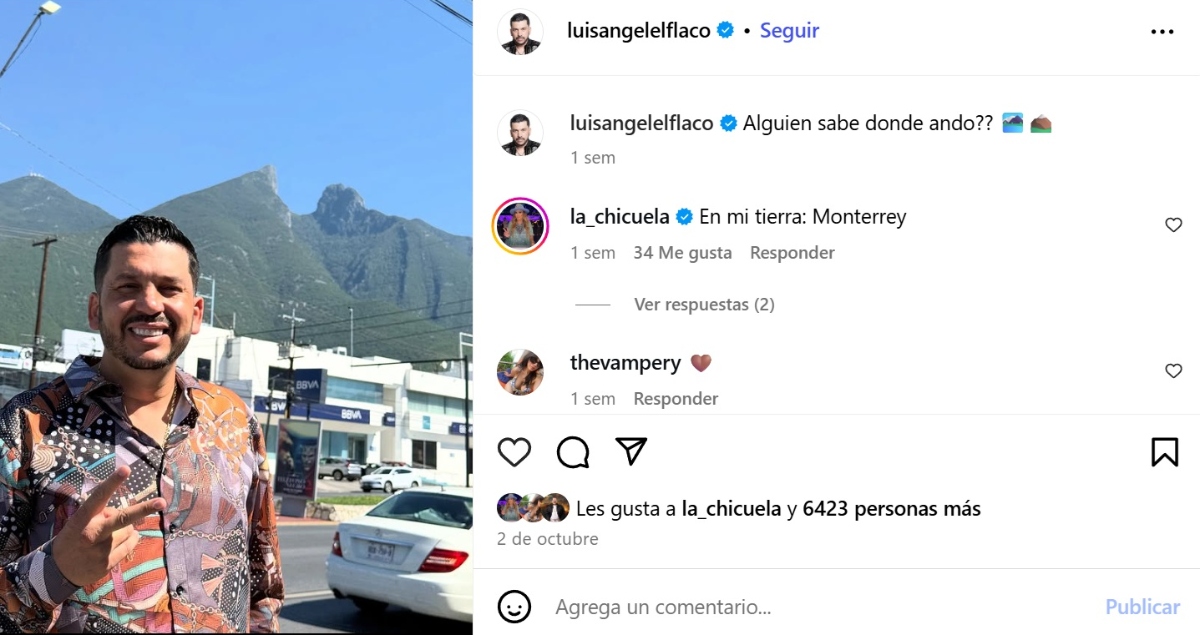Open la_chicuela's story avatar

pyautogui.click(x=520, y=226)
